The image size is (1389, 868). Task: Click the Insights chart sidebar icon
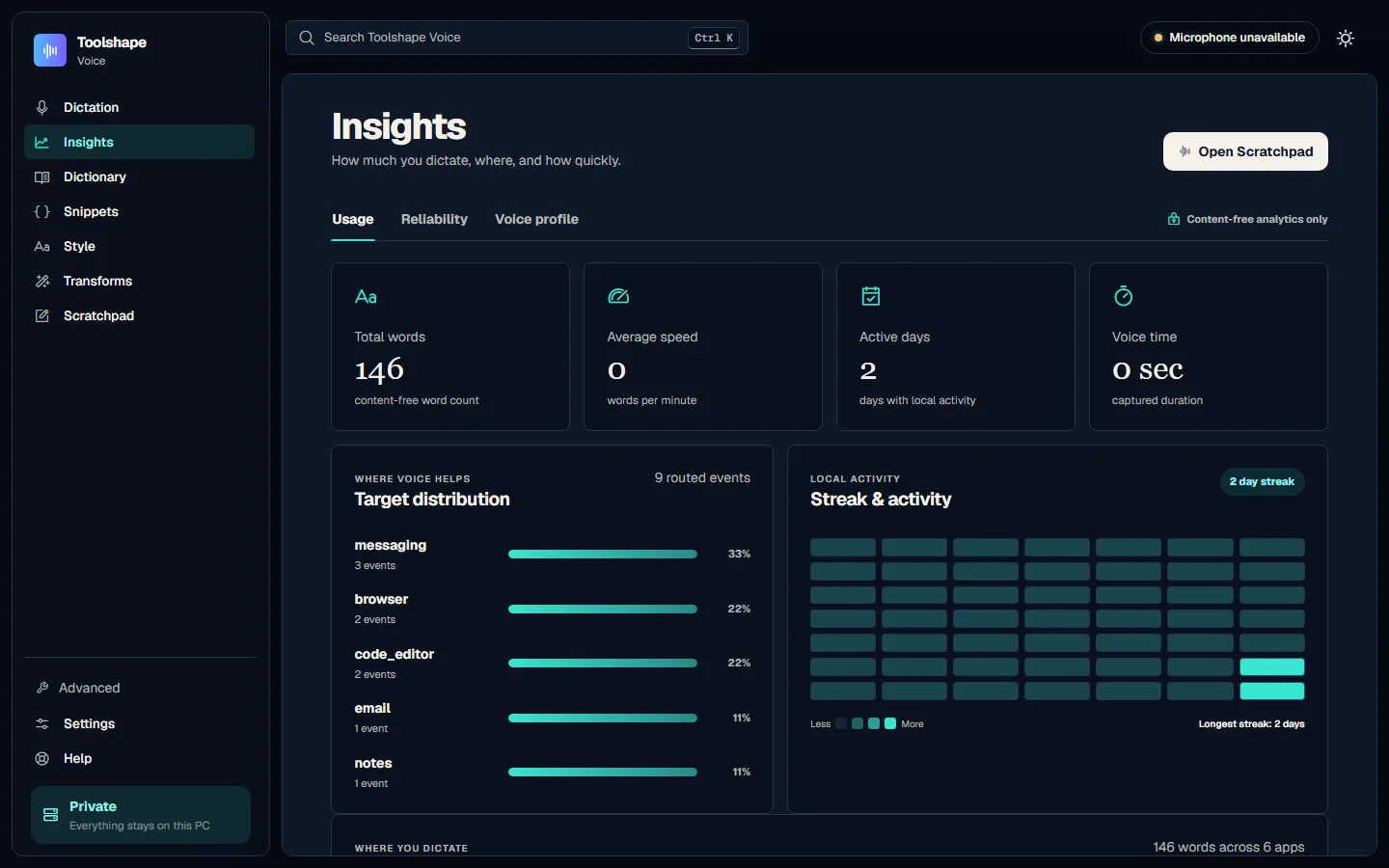click(x=42, y=142)
